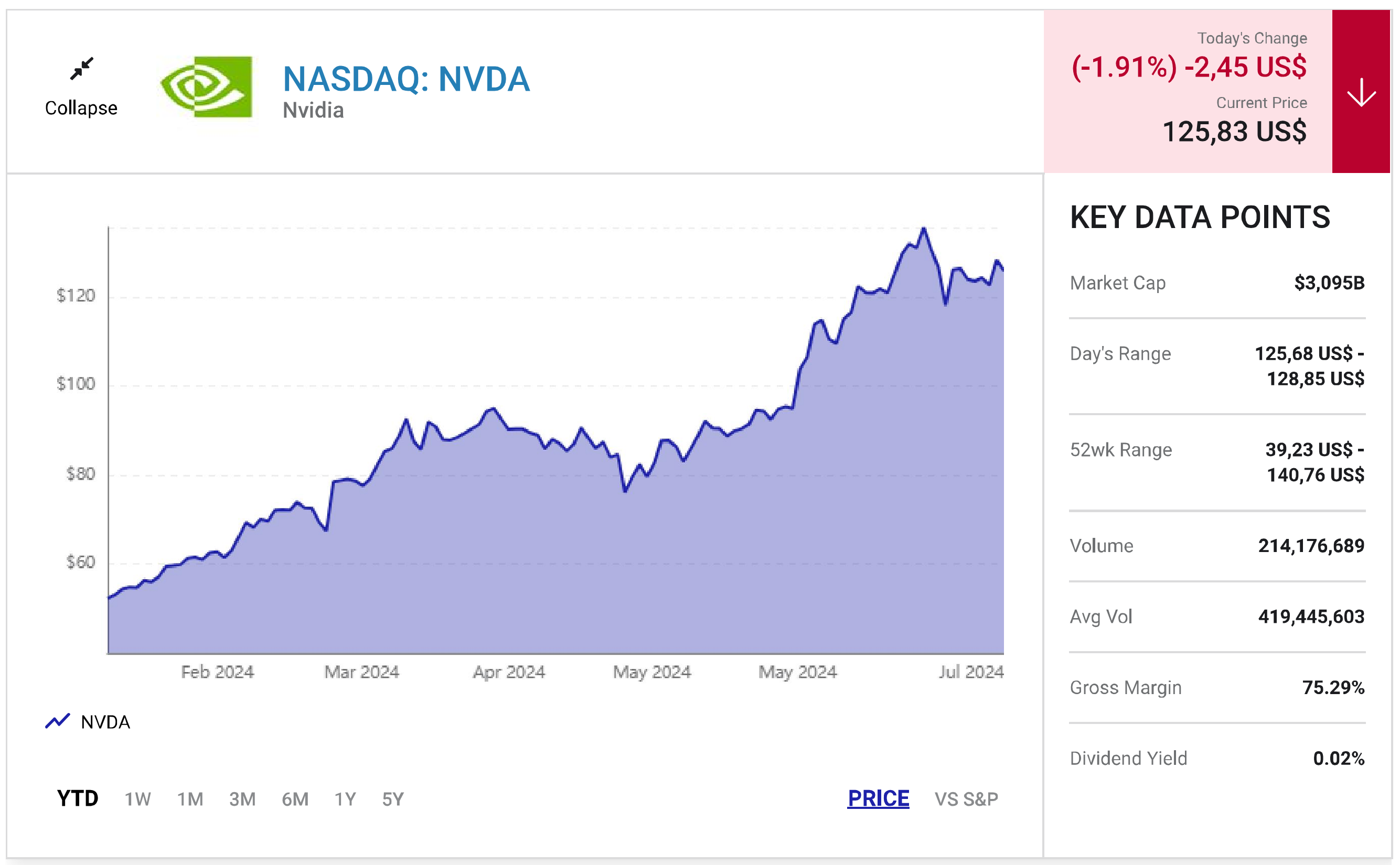Toggle the NVDA series legend label
This screenshot has width=1400, height=865.
click(105, 722)
